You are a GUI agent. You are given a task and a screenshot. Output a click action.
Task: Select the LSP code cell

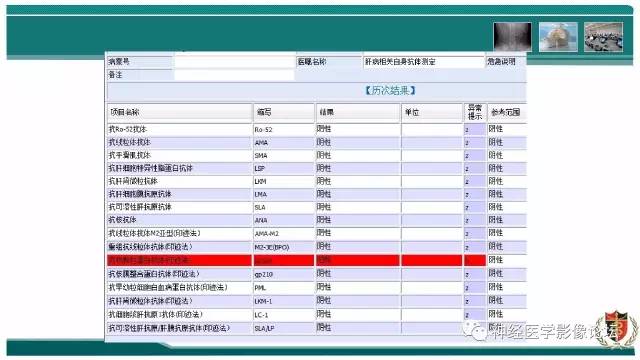[284, 168]
